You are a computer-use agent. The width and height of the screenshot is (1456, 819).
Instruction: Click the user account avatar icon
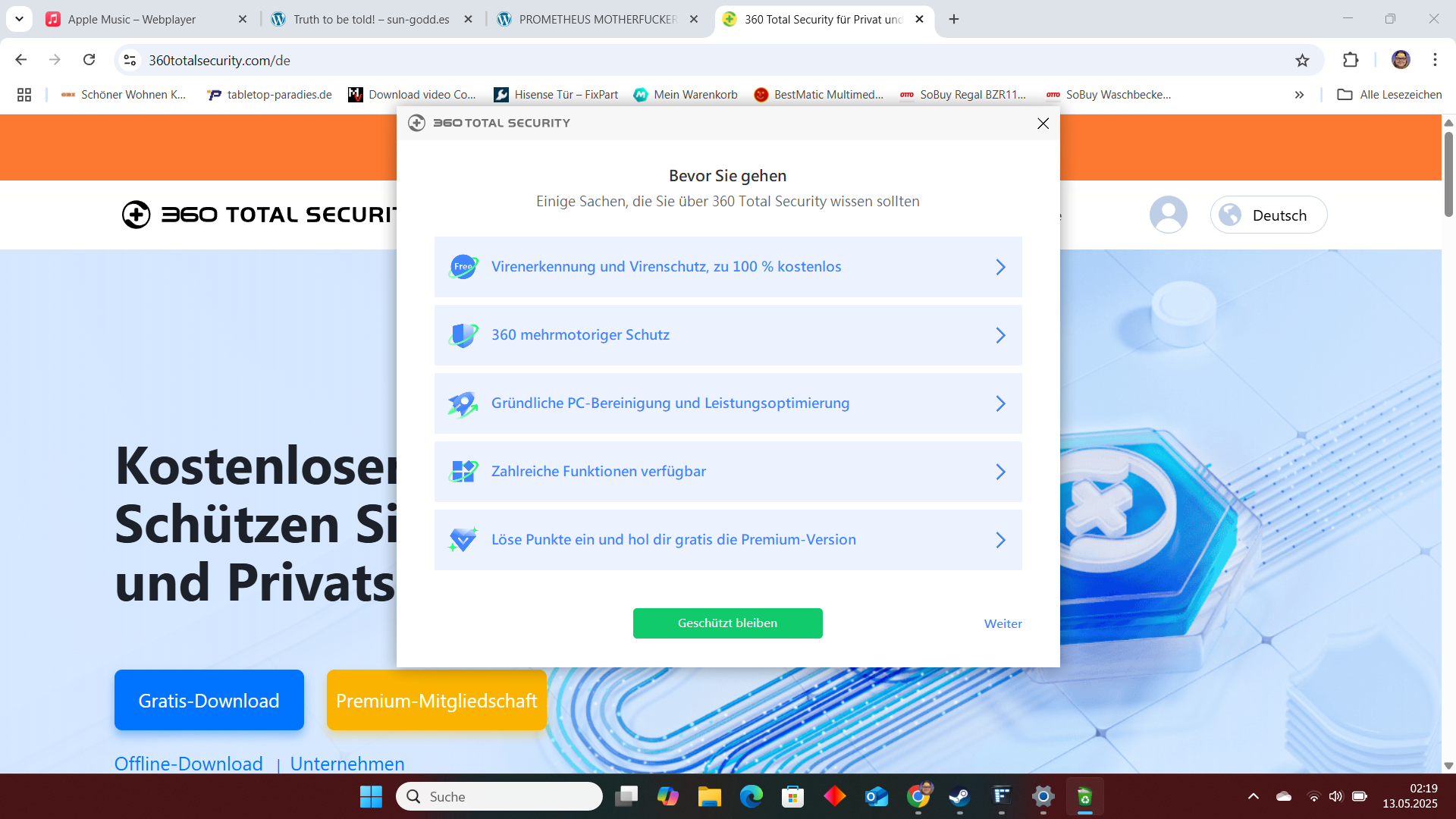(1169, 215)
